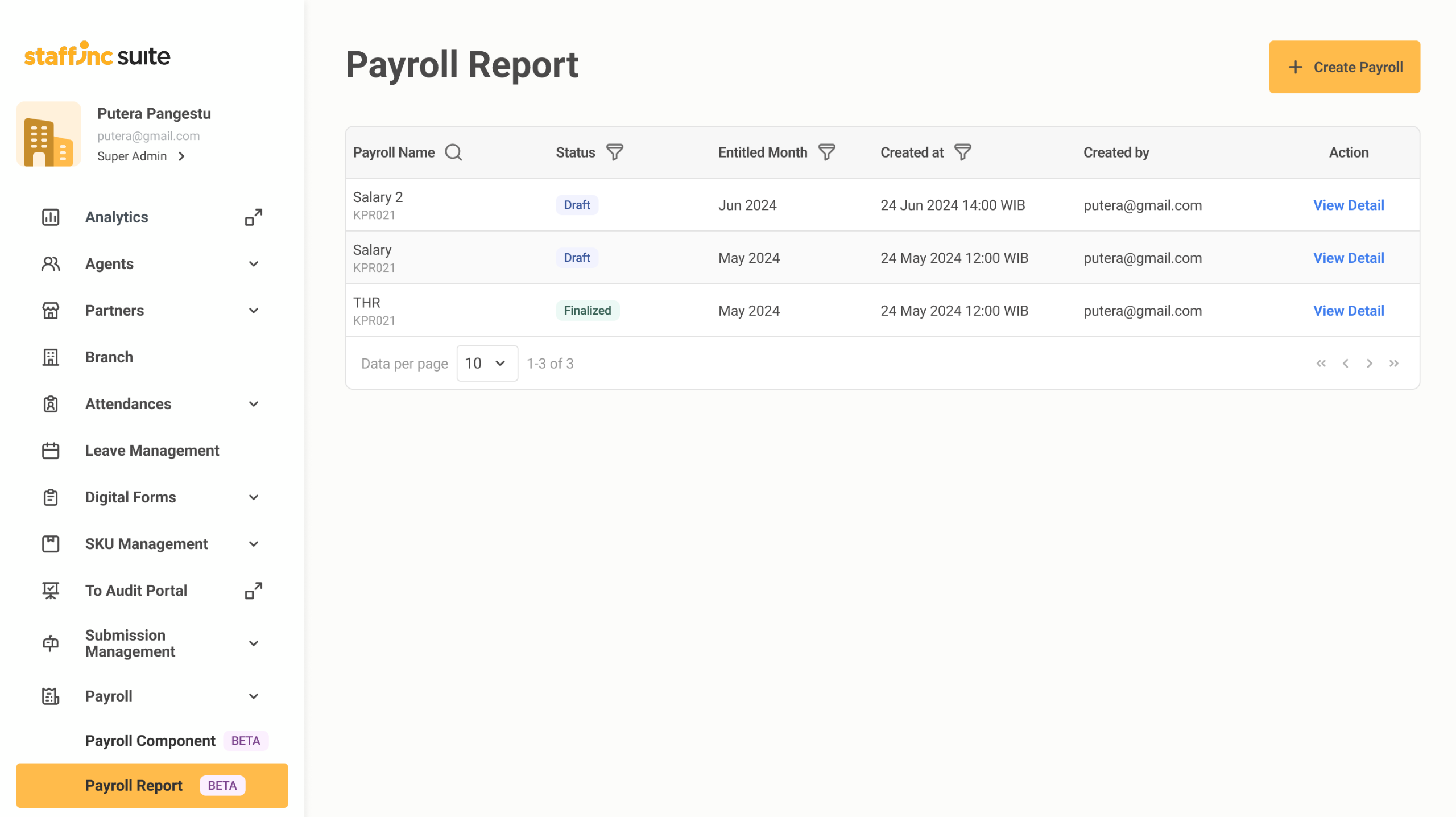The height and width of the screenshot is (817, 1456).
Task: Click the To Audit Portal external icon
Action: coord(254,591)
